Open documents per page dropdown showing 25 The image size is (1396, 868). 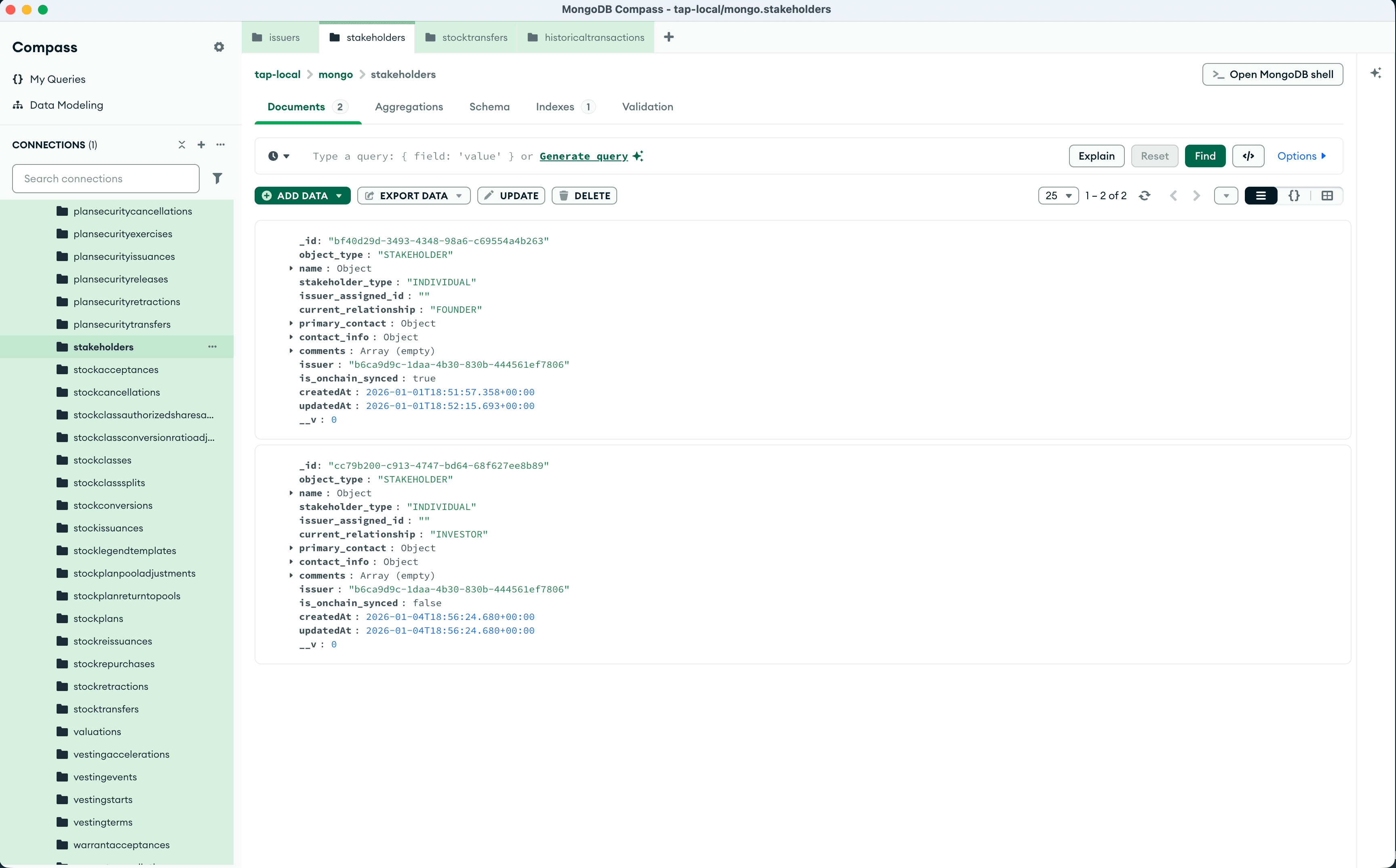click(1058, 196)
